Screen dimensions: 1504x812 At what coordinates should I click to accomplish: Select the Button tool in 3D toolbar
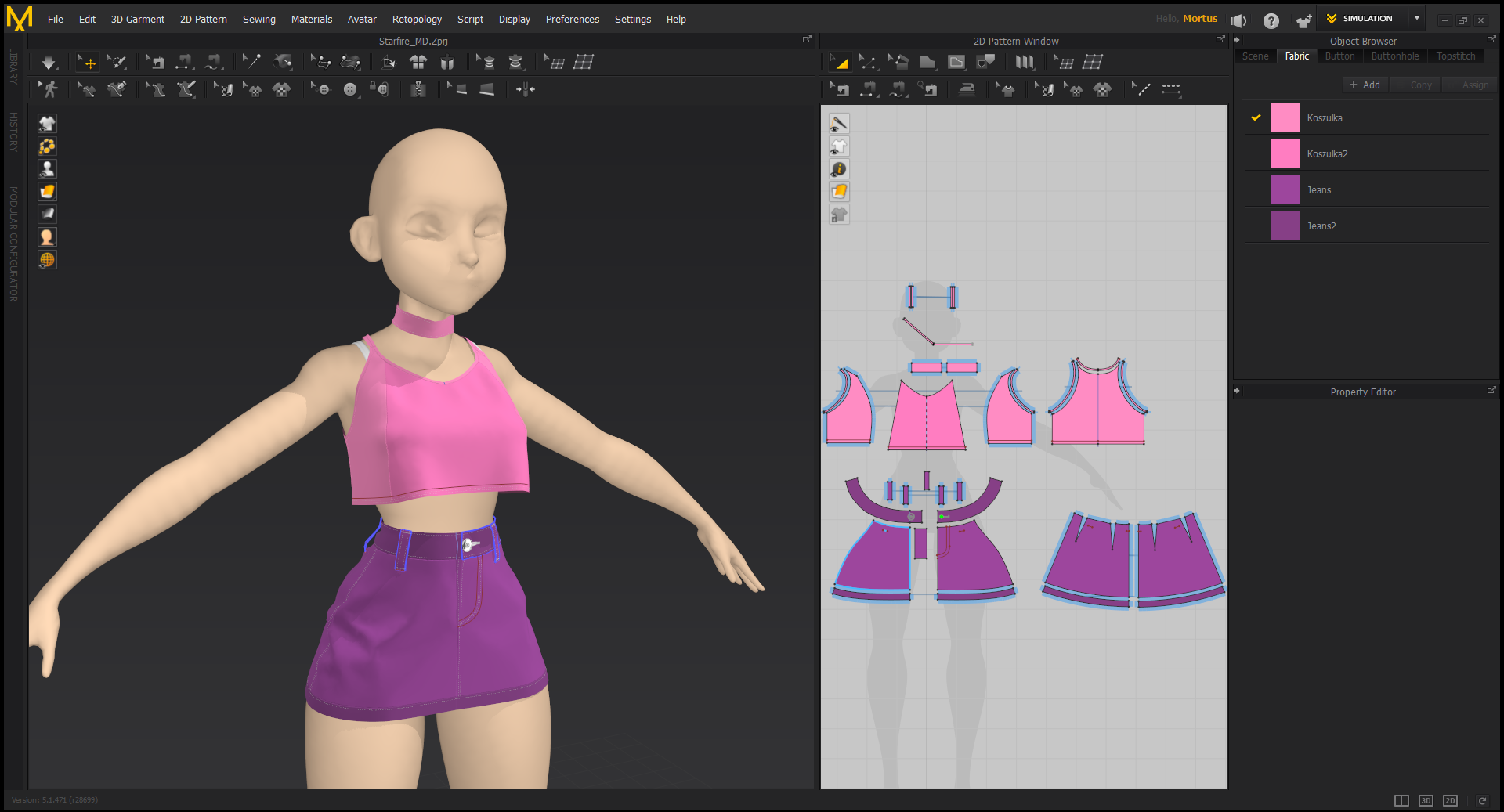(x=349, y=90)
